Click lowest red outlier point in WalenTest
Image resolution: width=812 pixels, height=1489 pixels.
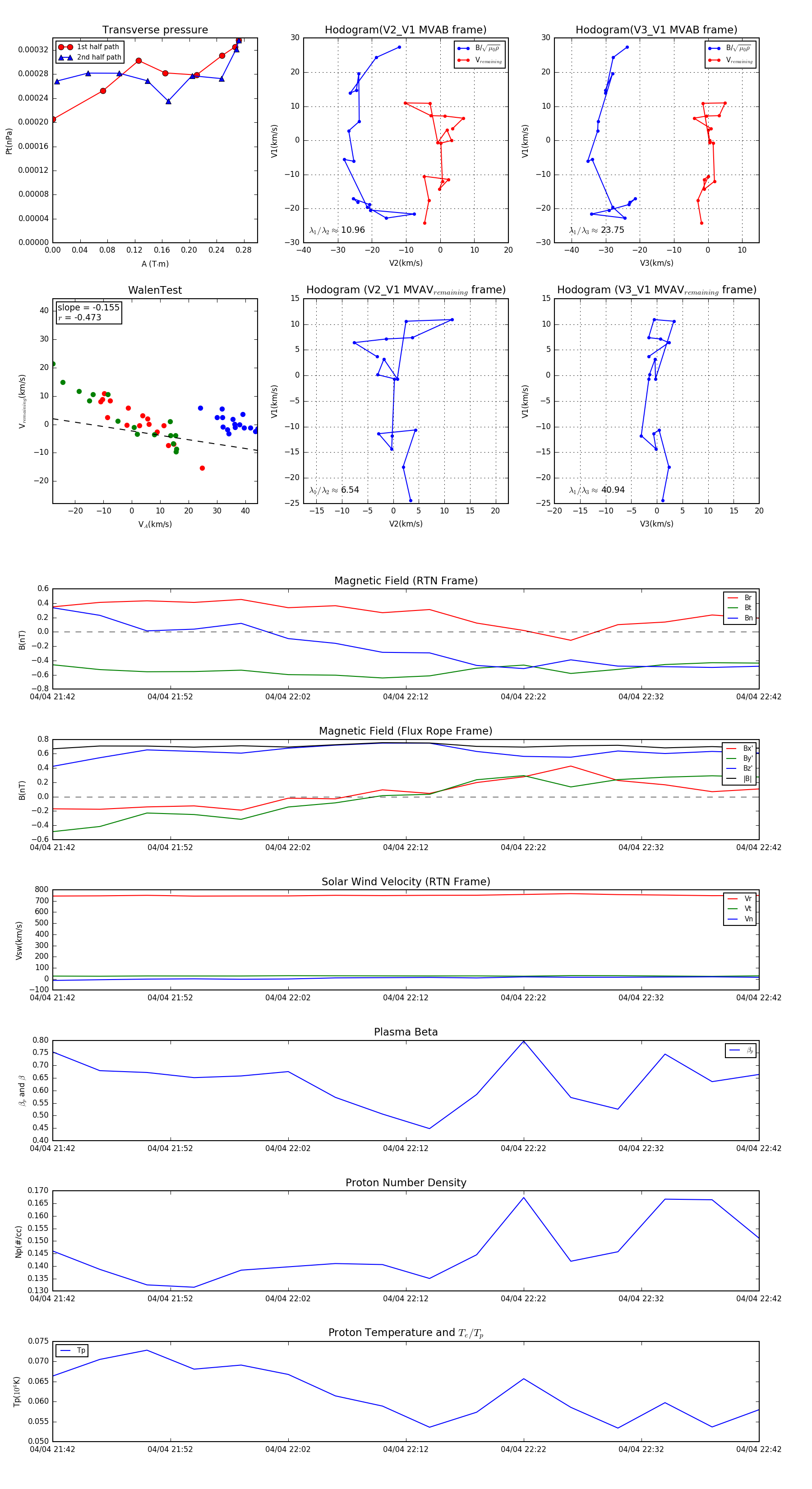(202, 468)
